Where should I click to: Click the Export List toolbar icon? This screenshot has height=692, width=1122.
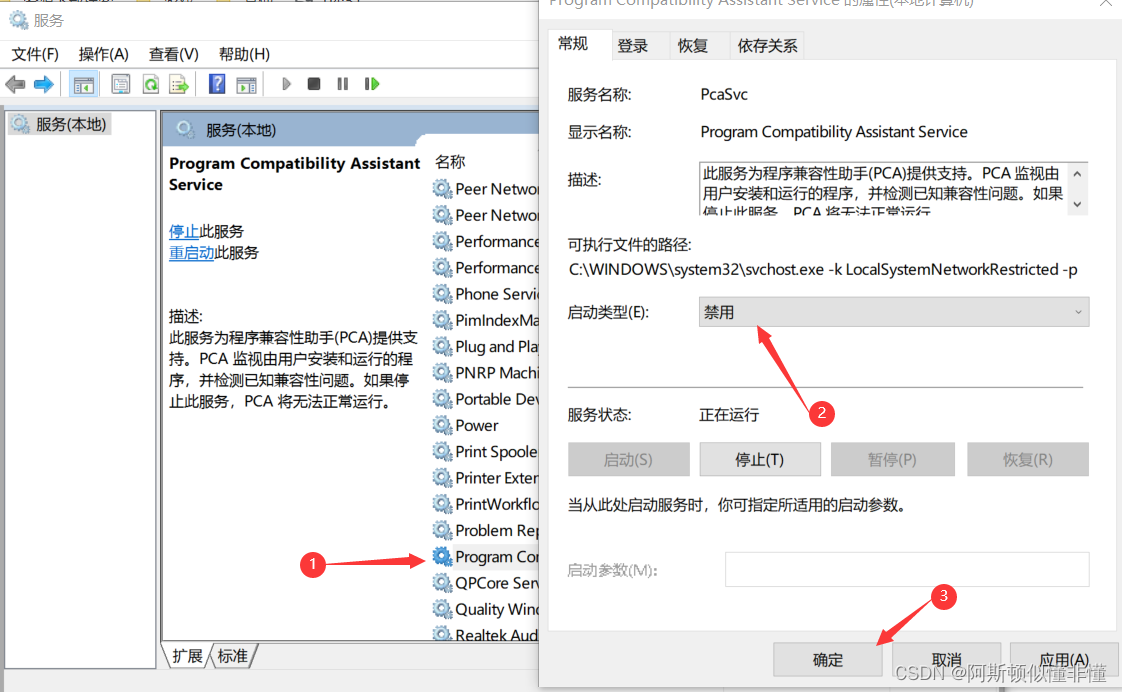click(x=179, y=84)
